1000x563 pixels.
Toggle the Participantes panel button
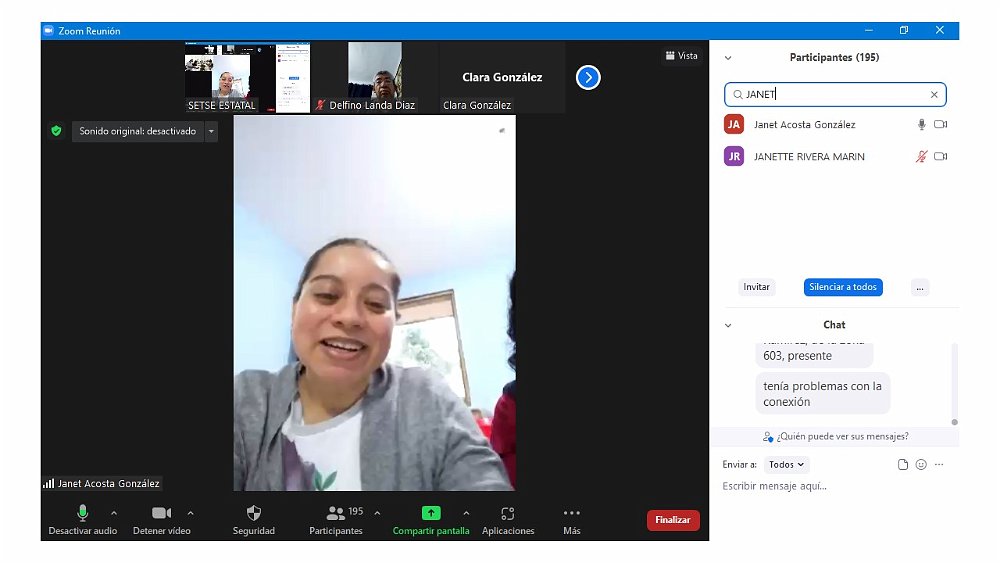pos(336,513)
